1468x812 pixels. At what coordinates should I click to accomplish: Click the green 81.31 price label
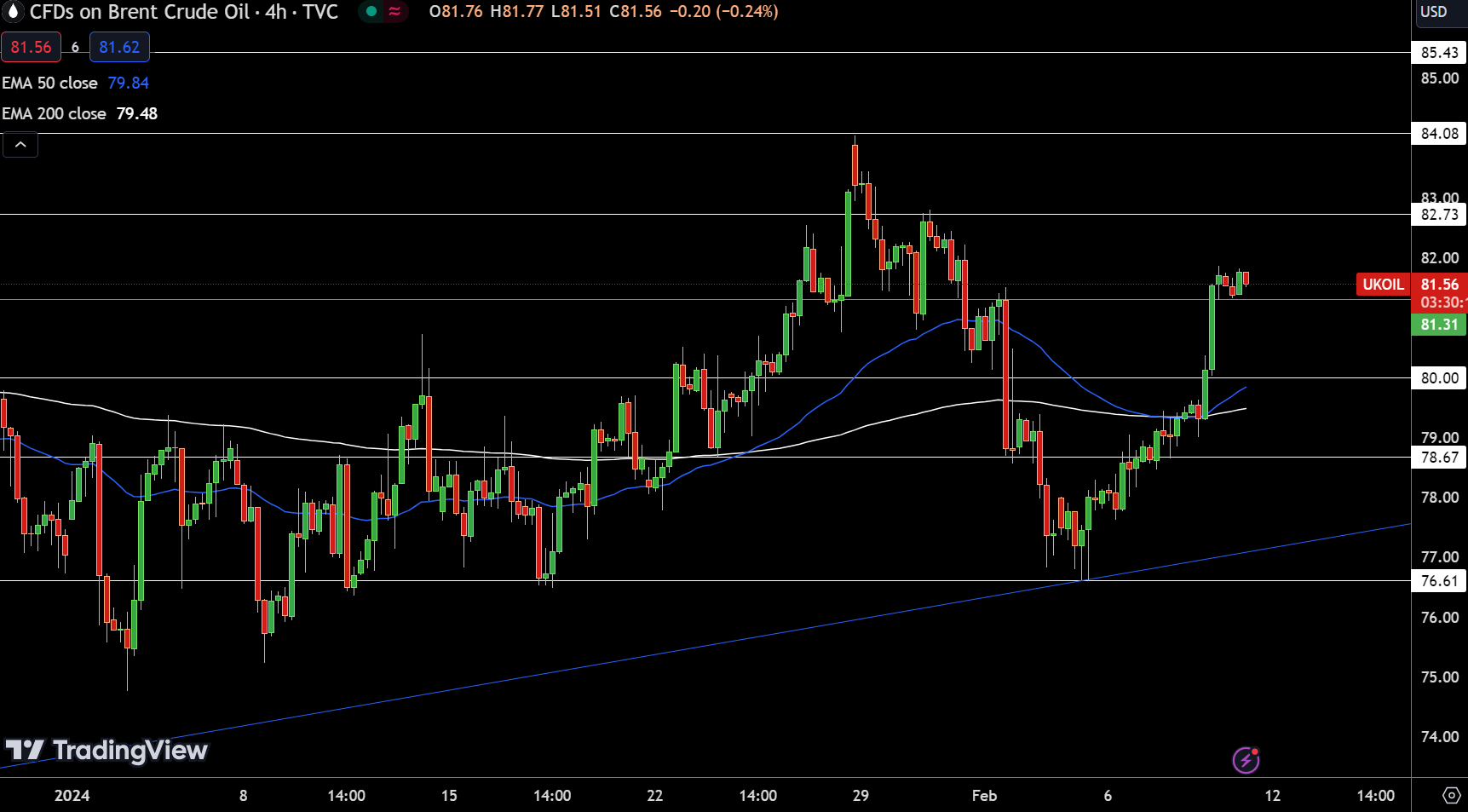pyautogui.click(x=1439, y=325)
